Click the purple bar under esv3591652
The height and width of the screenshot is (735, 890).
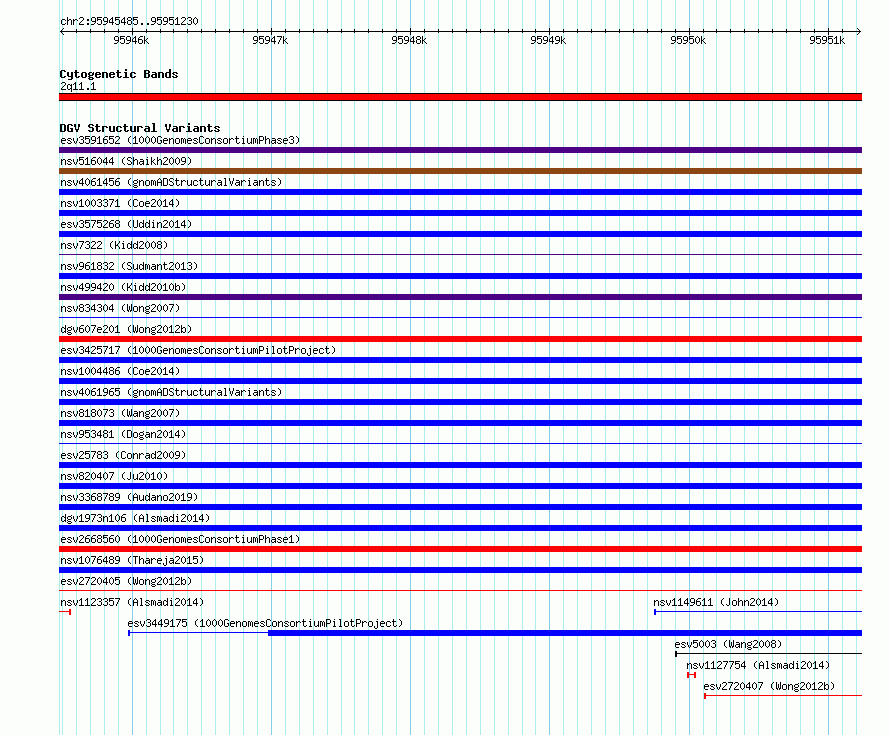point(460,150)
